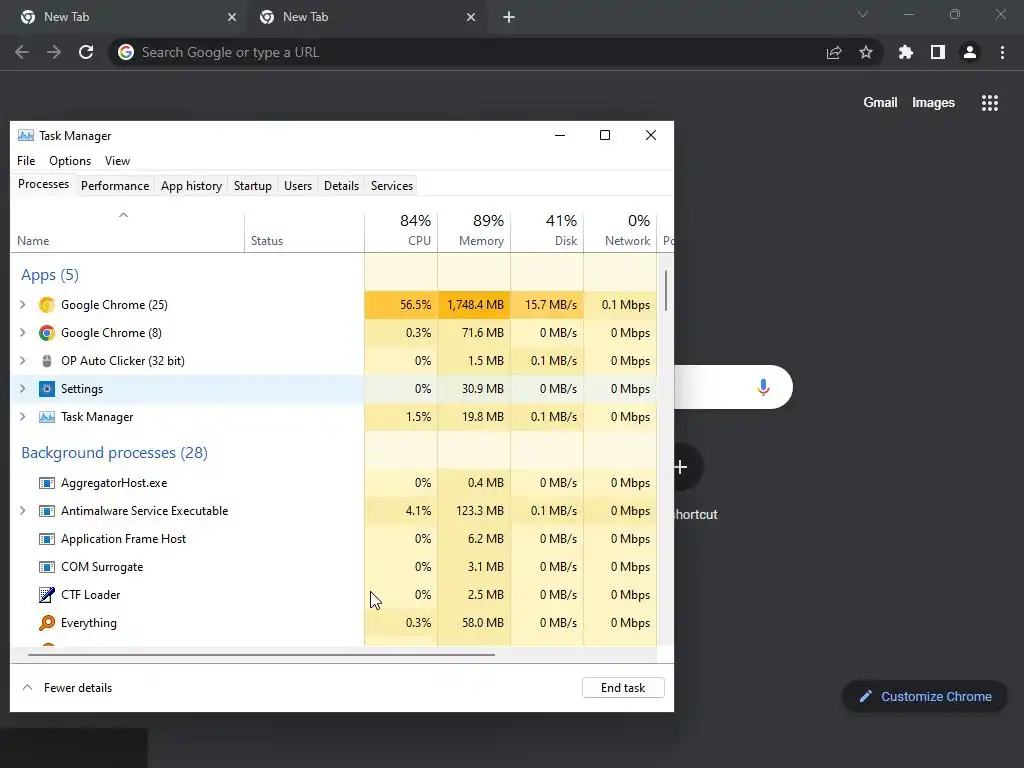This screenshot has height=768, width=1024.
Task: Expand the Google Chrome (25) process group
Action: tap(22, 305)
